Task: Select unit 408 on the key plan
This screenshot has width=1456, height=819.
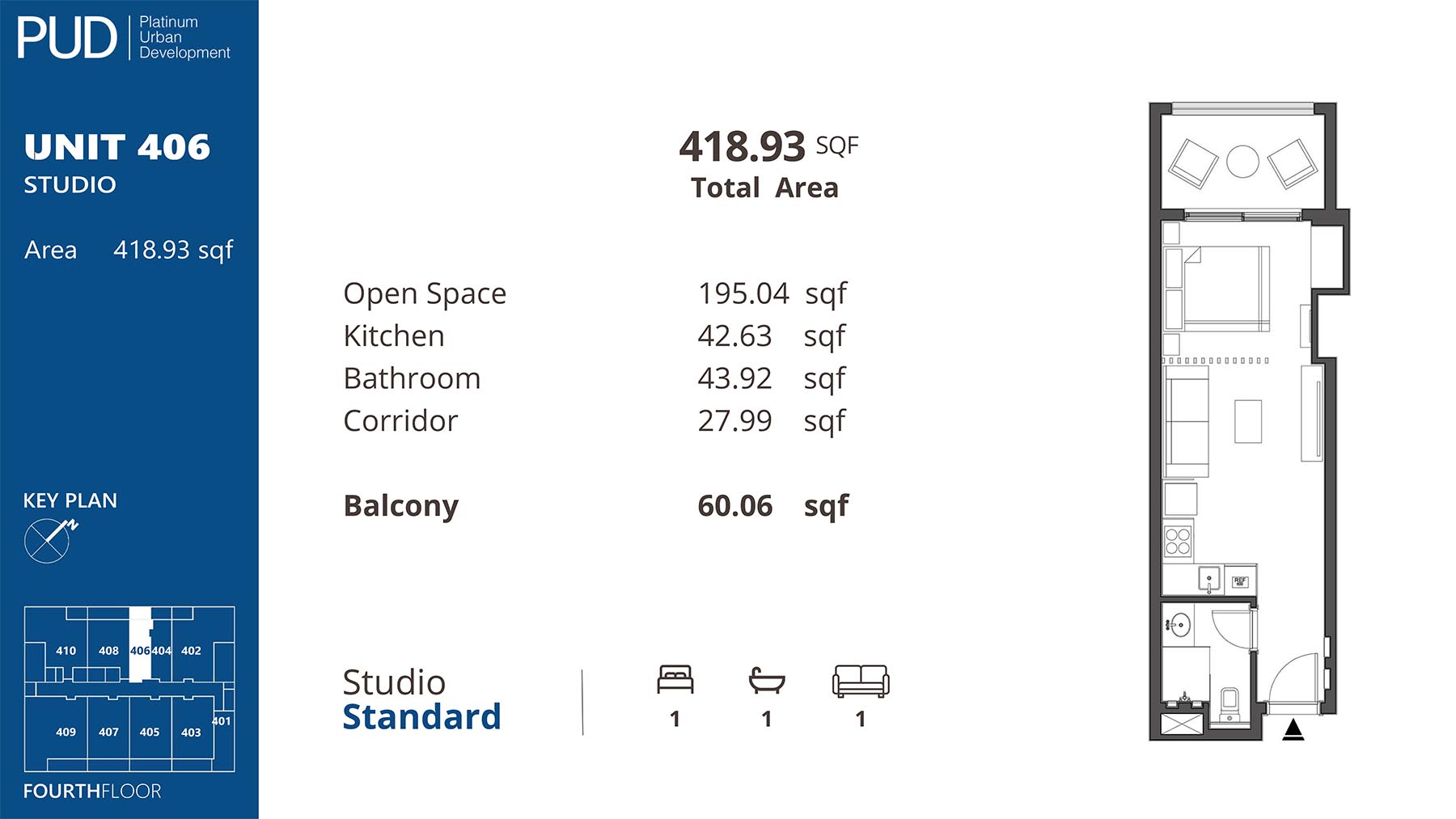Action: point(108,651)
